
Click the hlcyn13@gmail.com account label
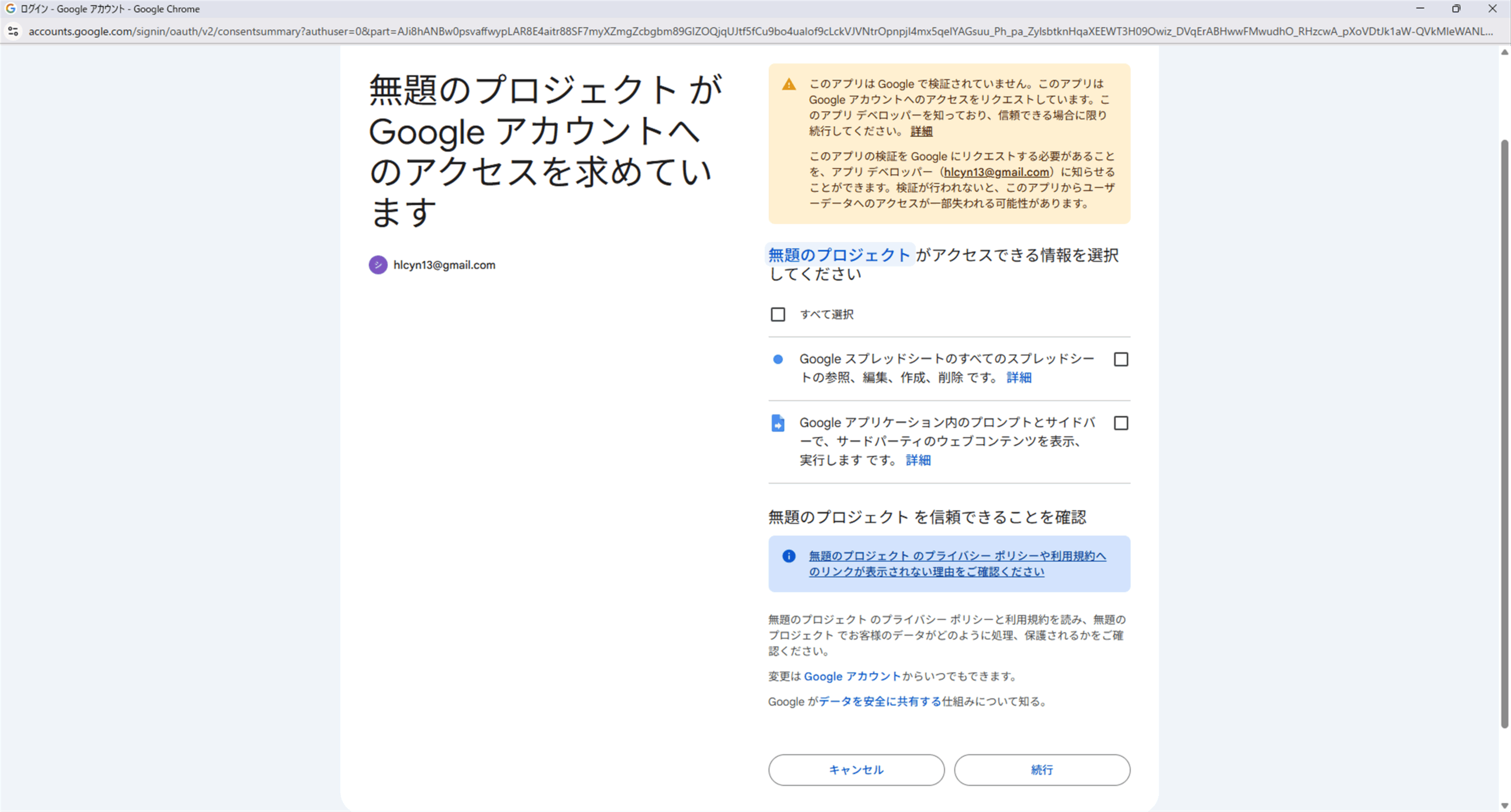[444, 265]
